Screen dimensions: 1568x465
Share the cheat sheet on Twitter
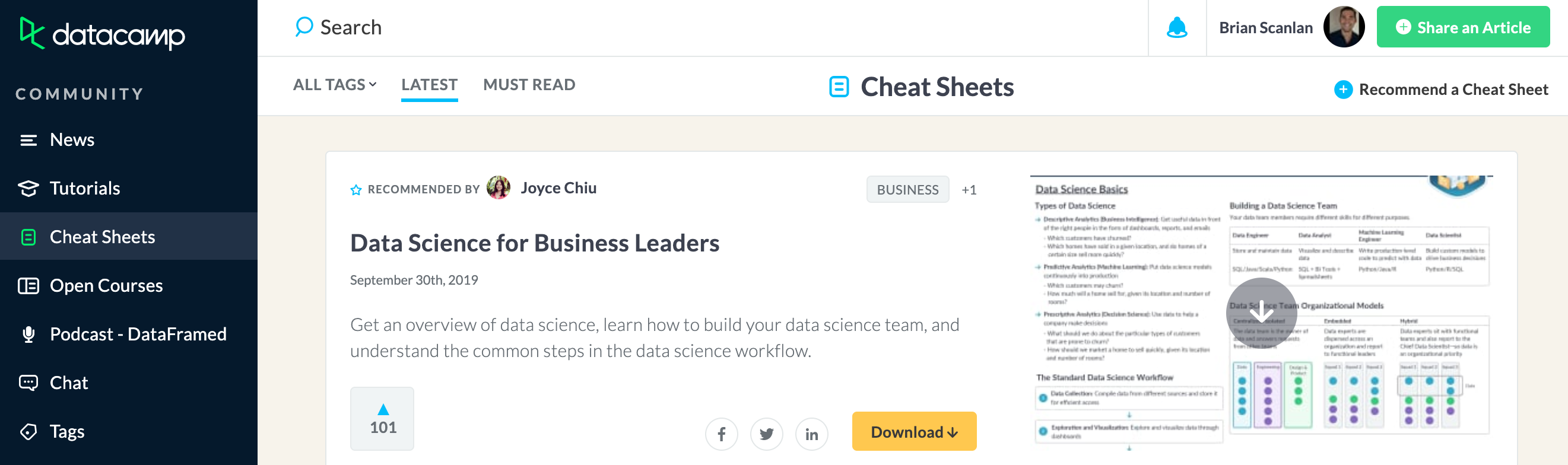tap(766, 434)
